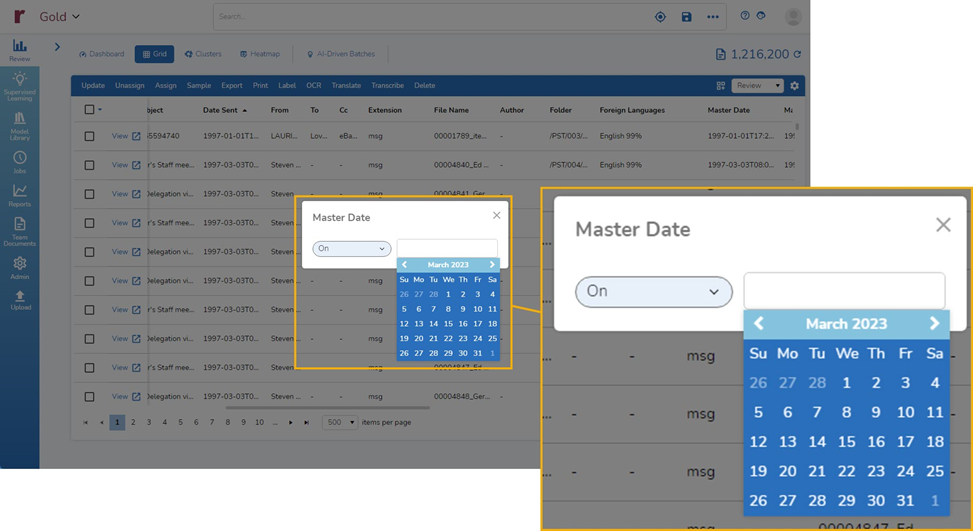Select March 15 in the enlarged calendar
Viewport: 973px width, 531px height.
click(x=846, y=442)
